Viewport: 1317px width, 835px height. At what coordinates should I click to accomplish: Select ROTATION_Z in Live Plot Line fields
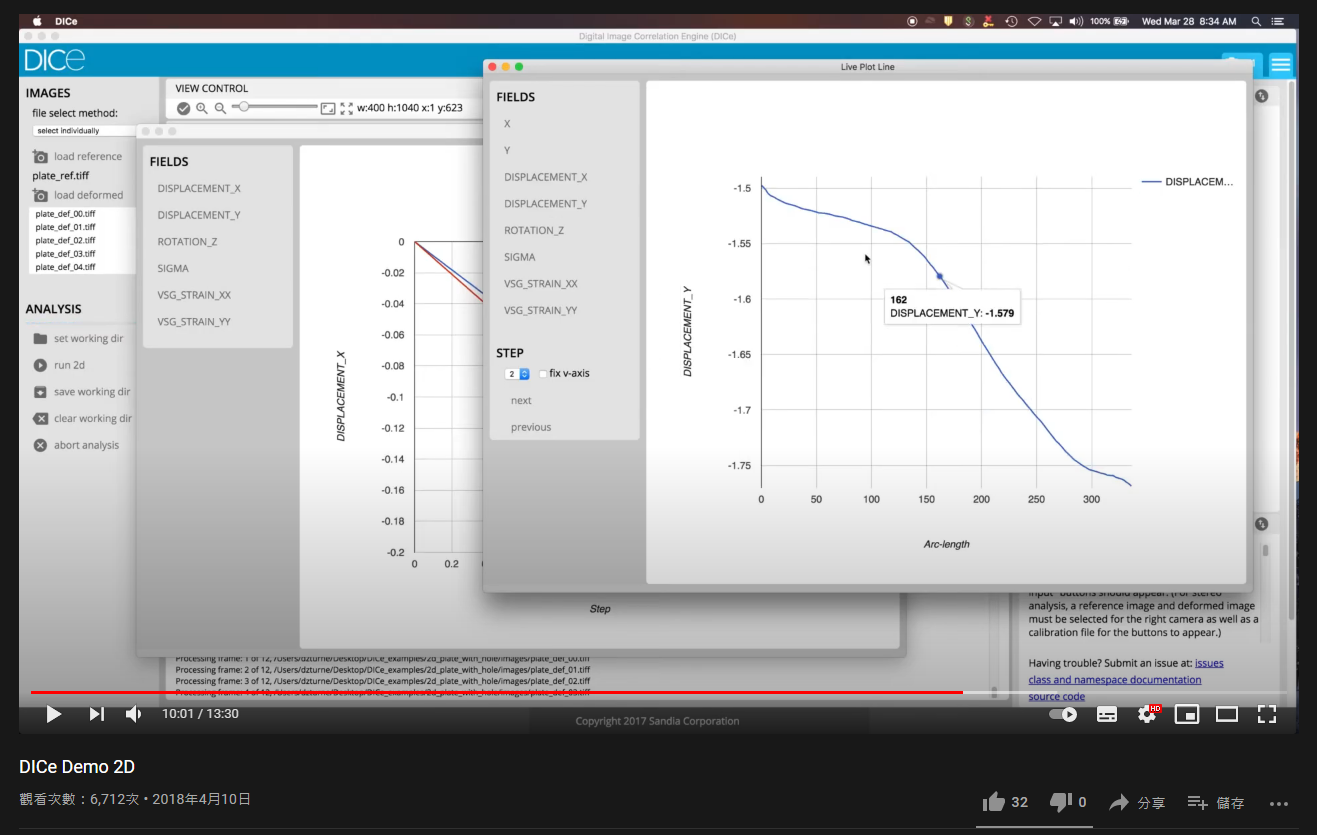(534, 230)
